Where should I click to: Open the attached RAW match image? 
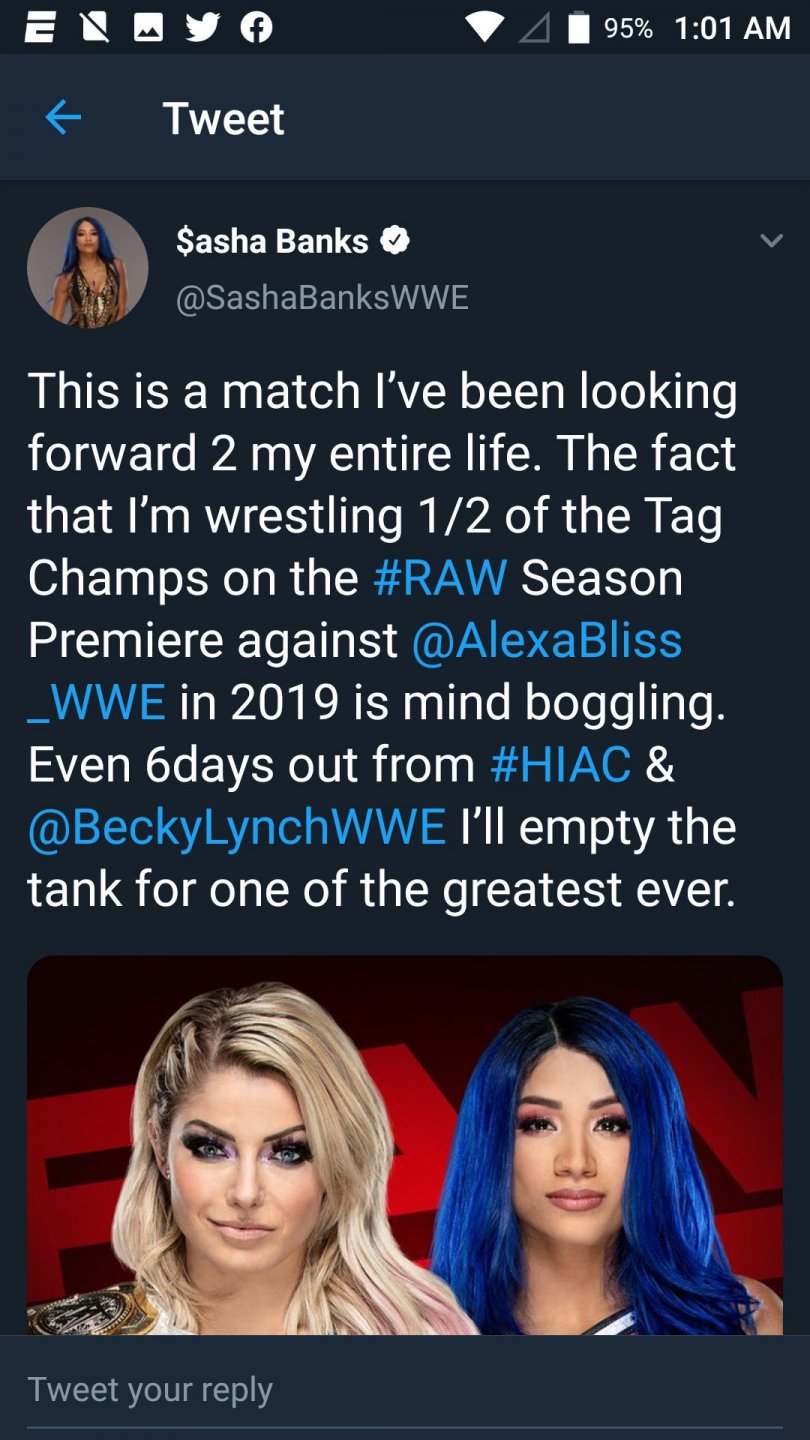pos(404,1145)
